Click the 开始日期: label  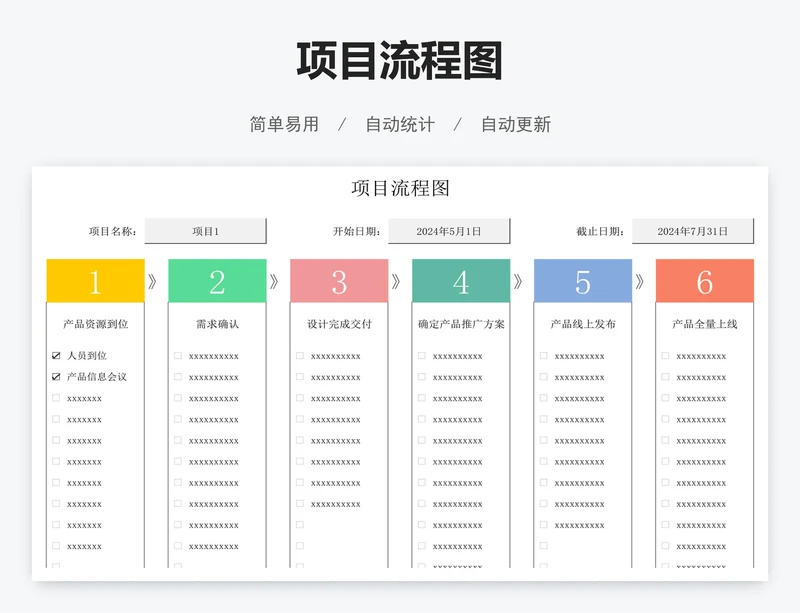pyautogui.click(x=357, y=232)
